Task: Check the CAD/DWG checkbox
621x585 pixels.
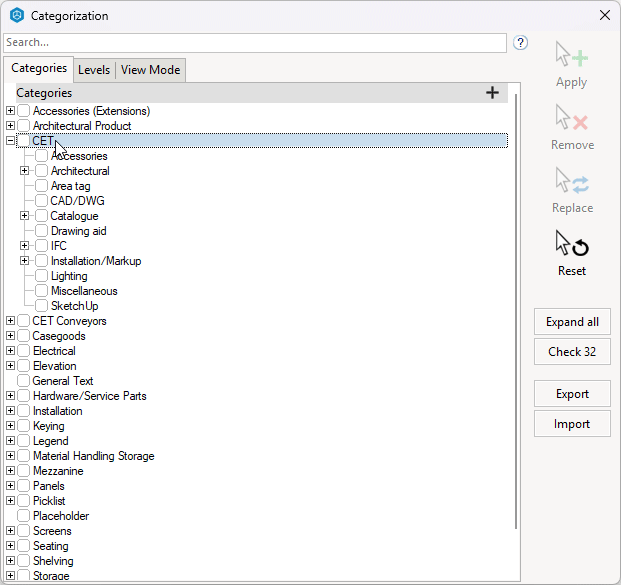Action: [41, 201]
